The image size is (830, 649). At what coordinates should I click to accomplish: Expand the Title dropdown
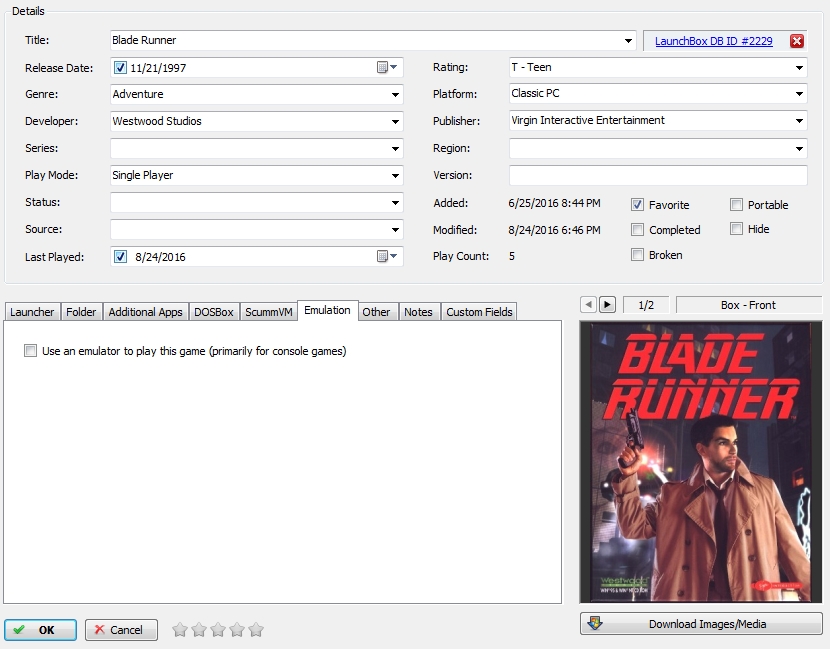(628, 41)
